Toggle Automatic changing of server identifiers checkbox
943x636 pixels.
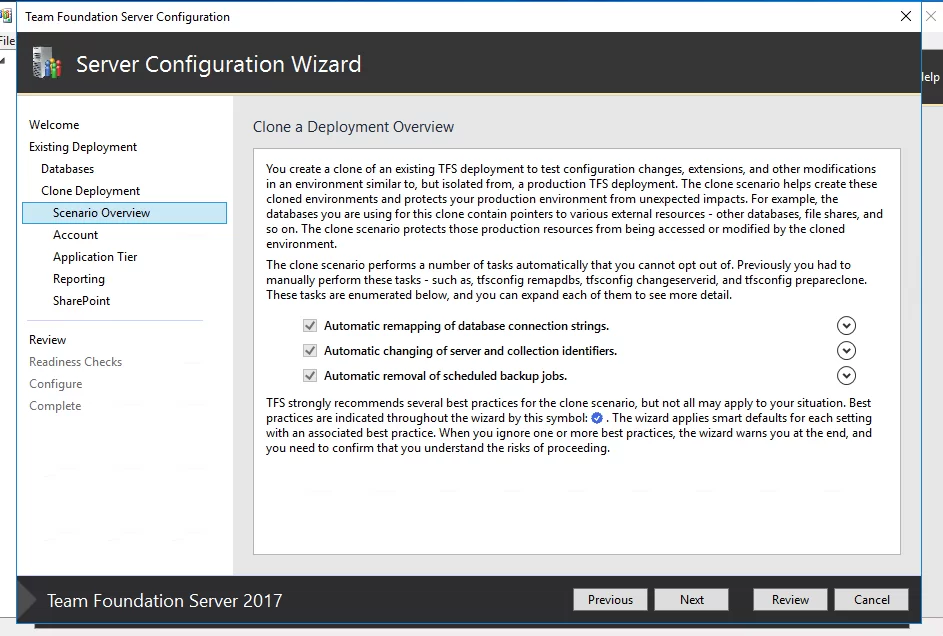click(x=310, y=351)
